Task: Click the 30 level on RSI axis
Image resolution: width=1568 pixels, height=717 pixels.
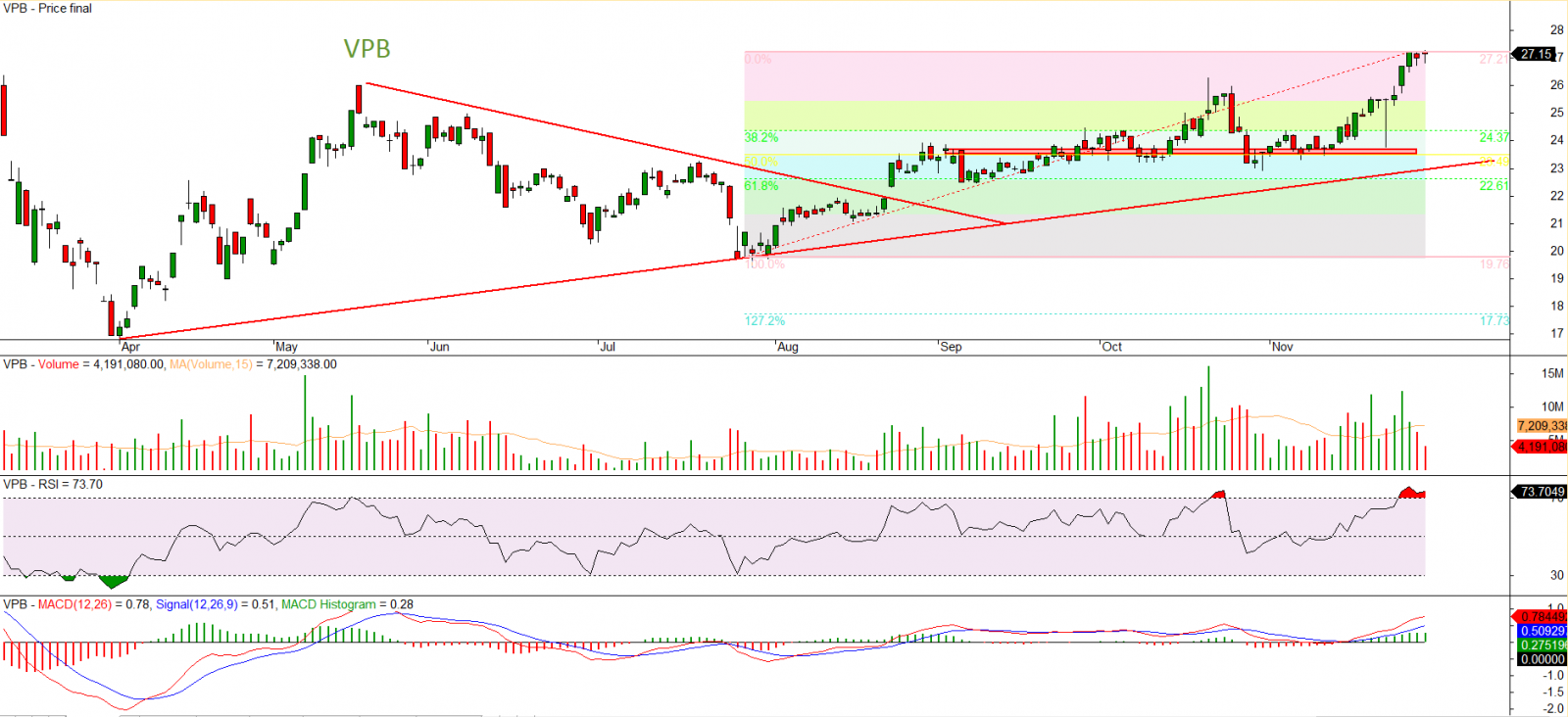Action: (x=1556, y=575)
